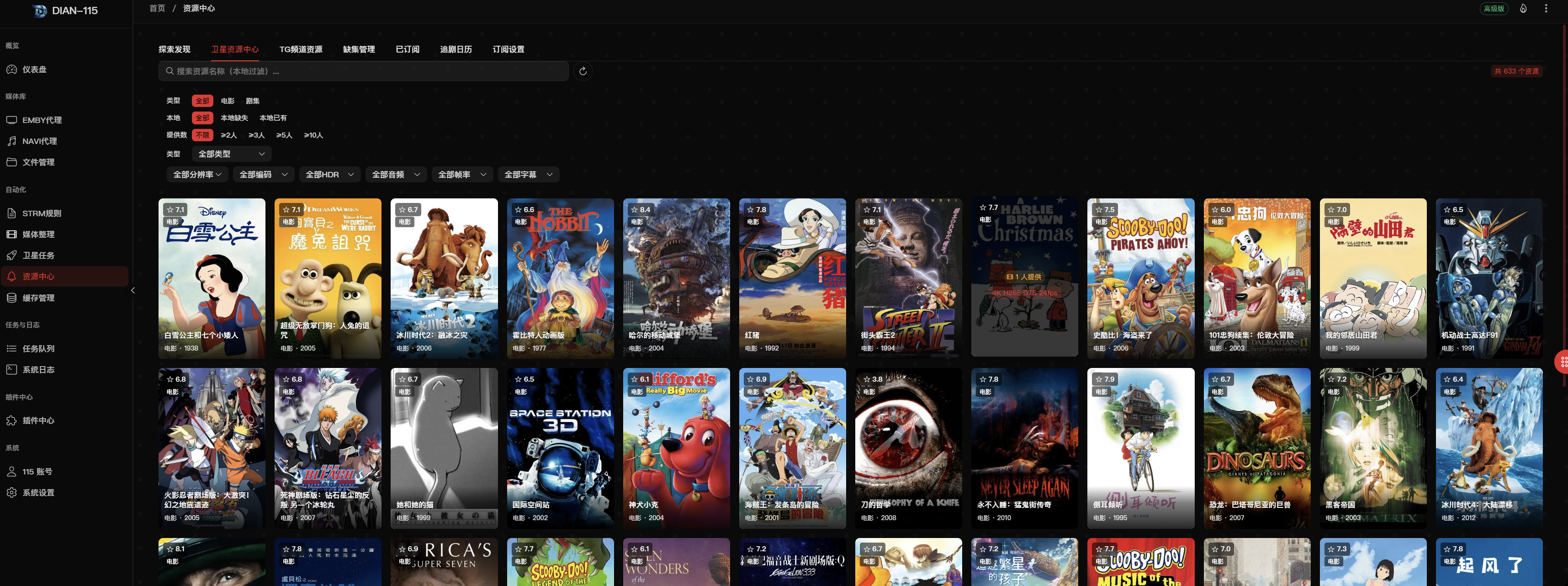Collapse the sidebar with the chevron handle
This screenshot has width=1568, height=586.
pos(132,291)
